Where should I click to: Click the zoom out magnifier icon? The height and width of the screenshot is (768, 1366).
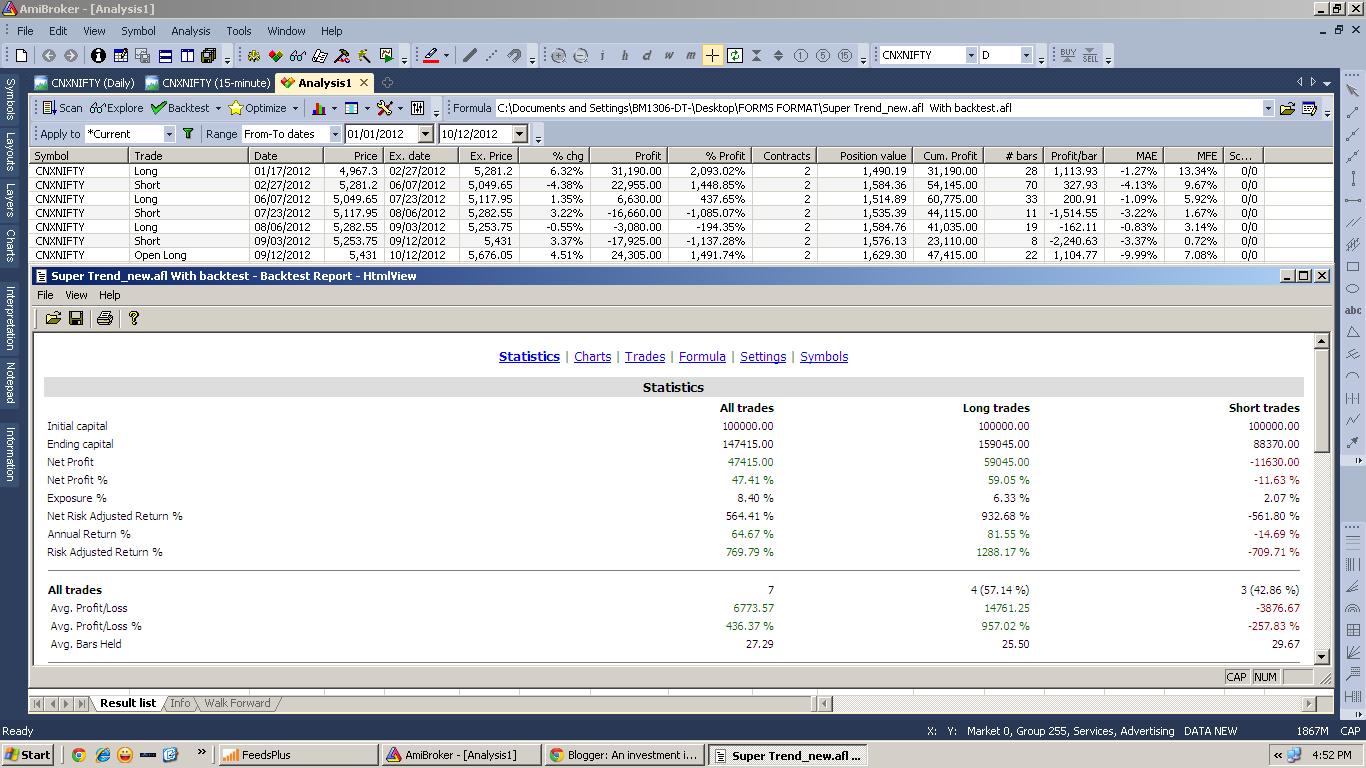point(580,56)
